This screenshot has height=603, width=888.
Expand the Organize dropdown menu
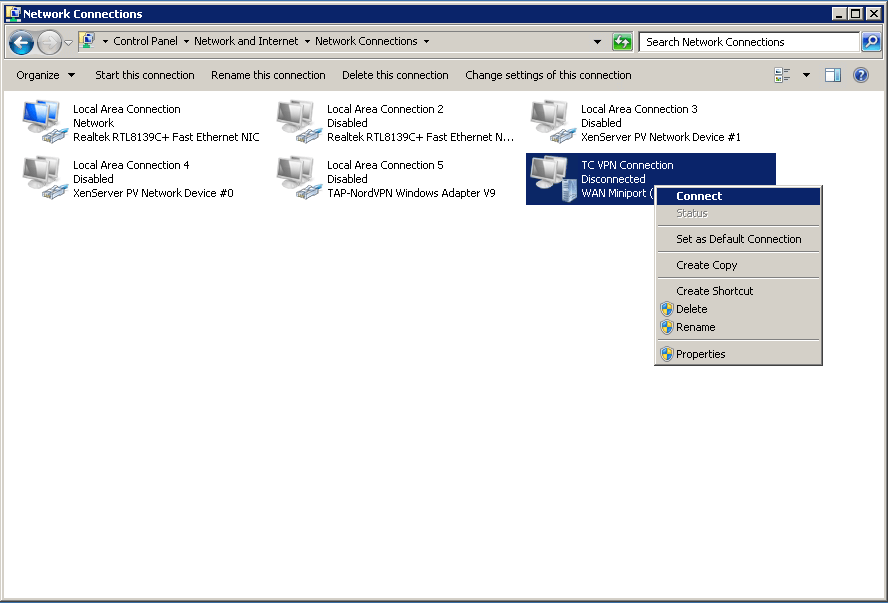coord(45,75)
